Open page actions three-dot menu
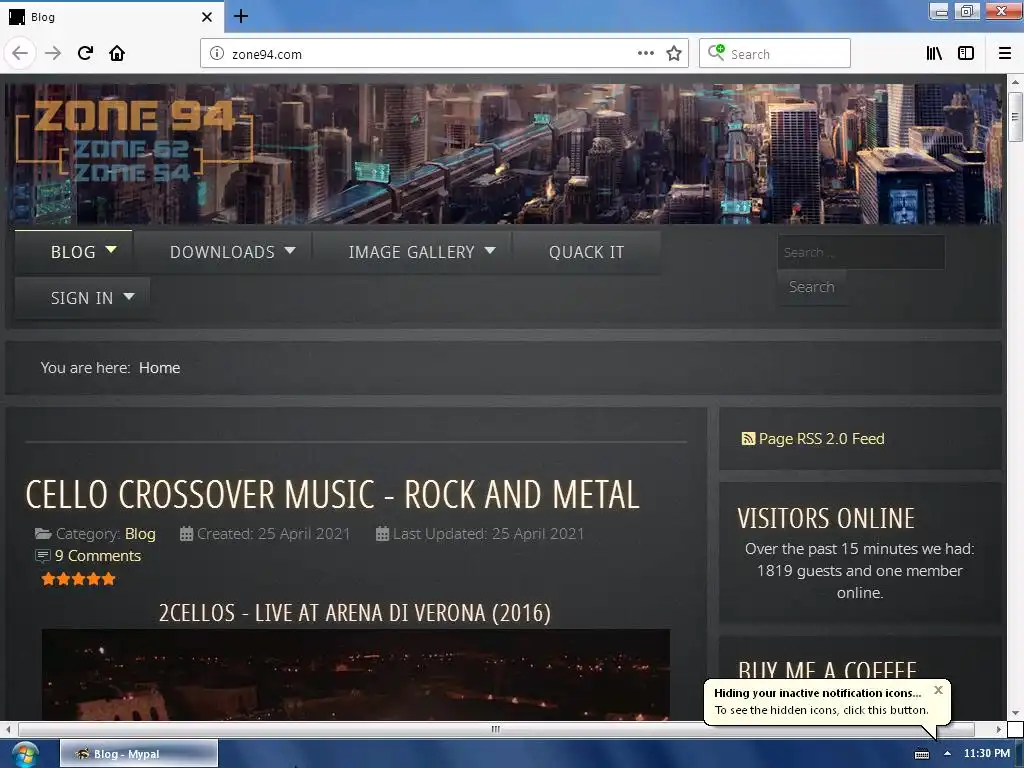This screenshot has height=768, width=1024. [x=645, y=53]
